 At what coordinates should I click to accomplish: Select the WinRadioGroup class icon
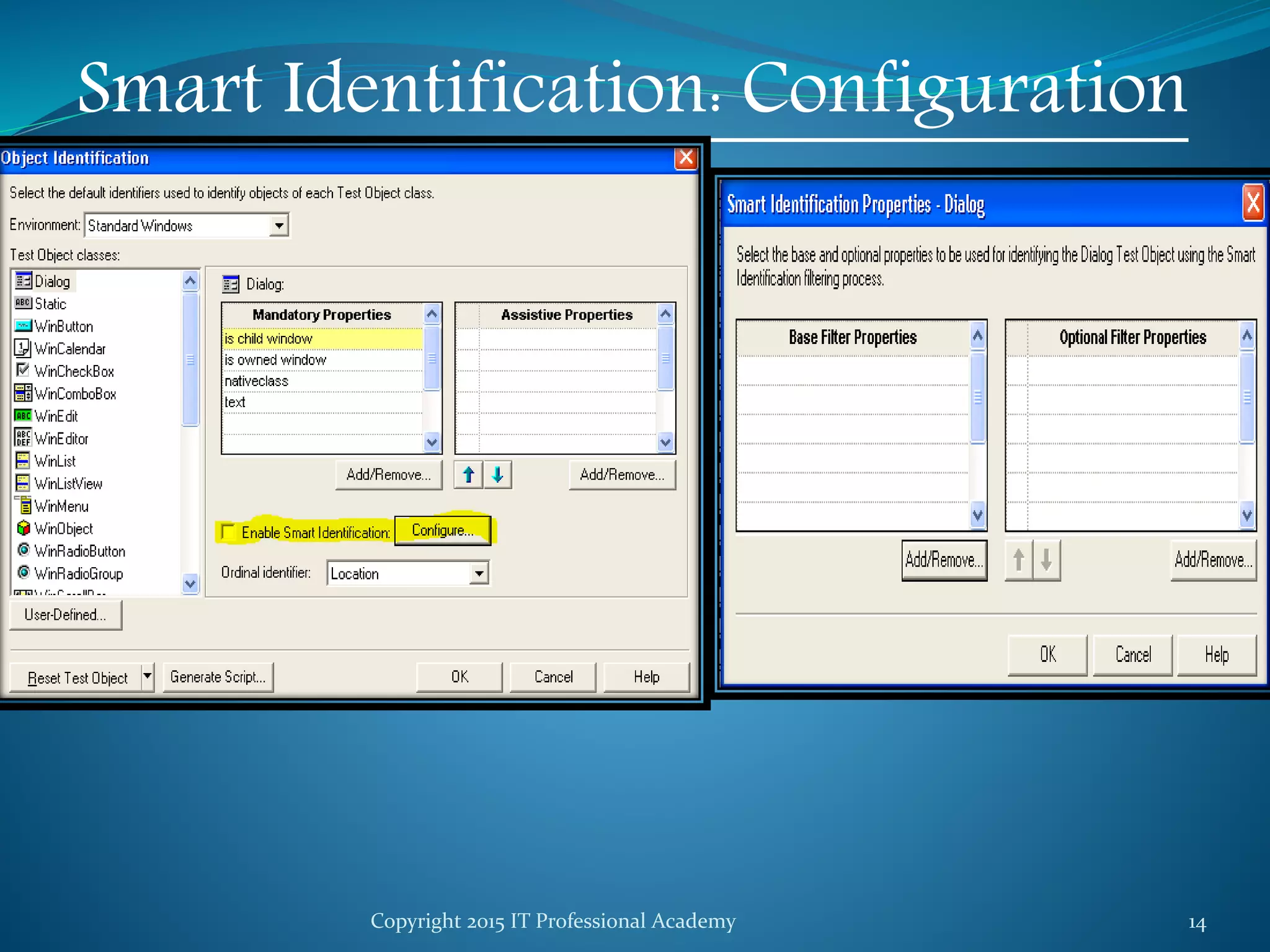(24, 572)
